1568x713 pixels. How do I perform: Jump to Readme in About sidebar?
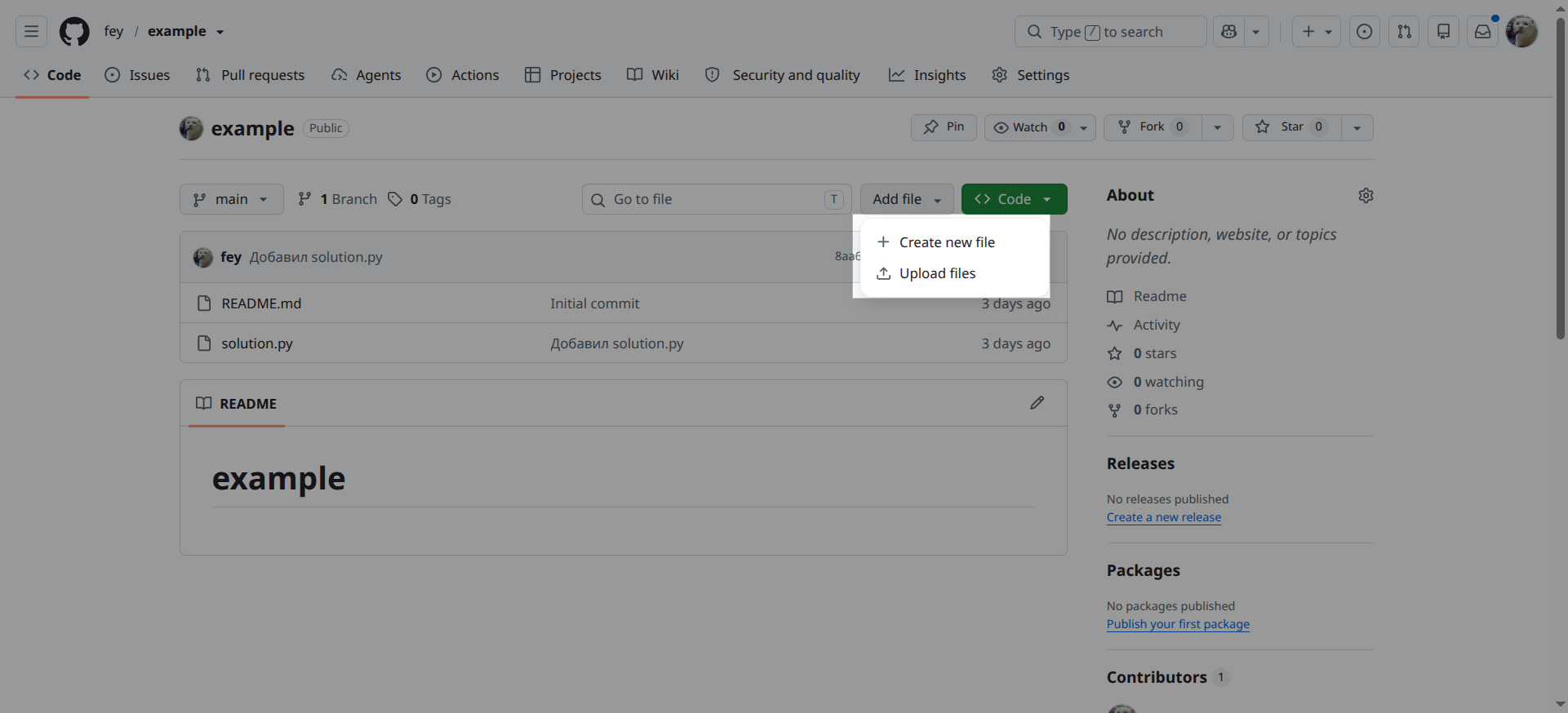(x=1147, y=296)
